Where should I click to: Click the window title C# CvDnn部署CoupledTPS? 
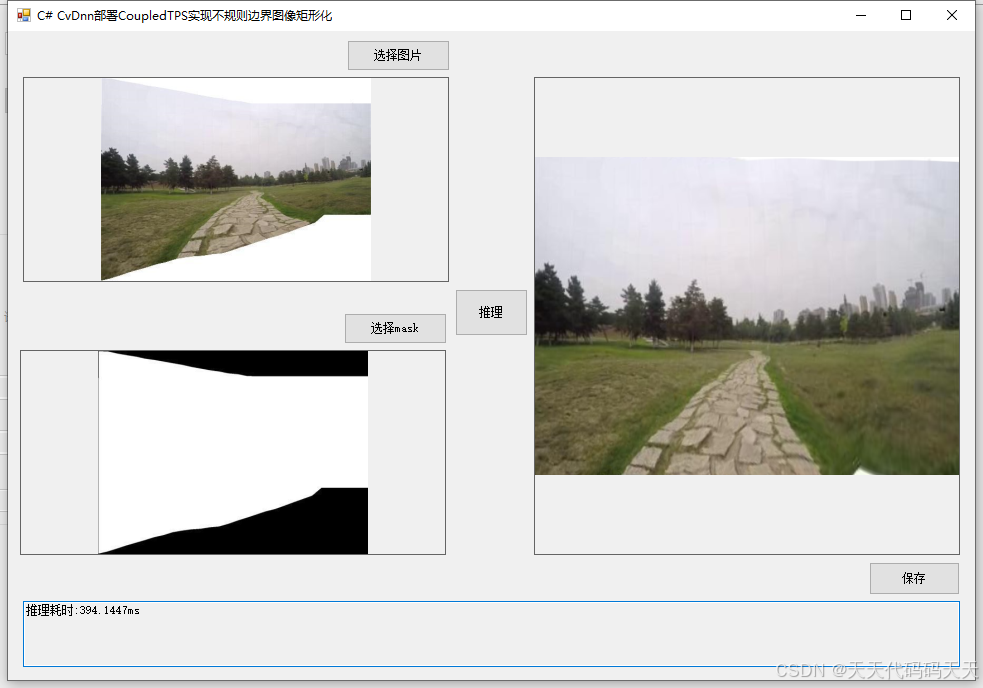pos(184,16)
